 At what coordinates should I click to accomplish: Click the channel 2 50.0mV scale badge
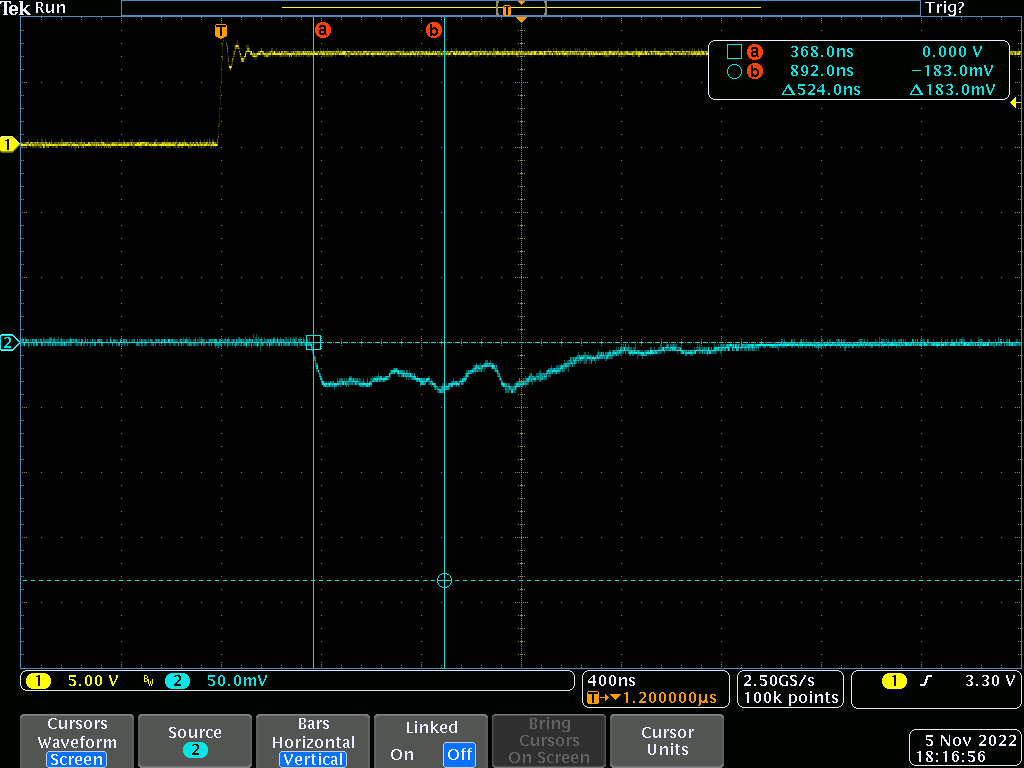click(x=218, y=681)
